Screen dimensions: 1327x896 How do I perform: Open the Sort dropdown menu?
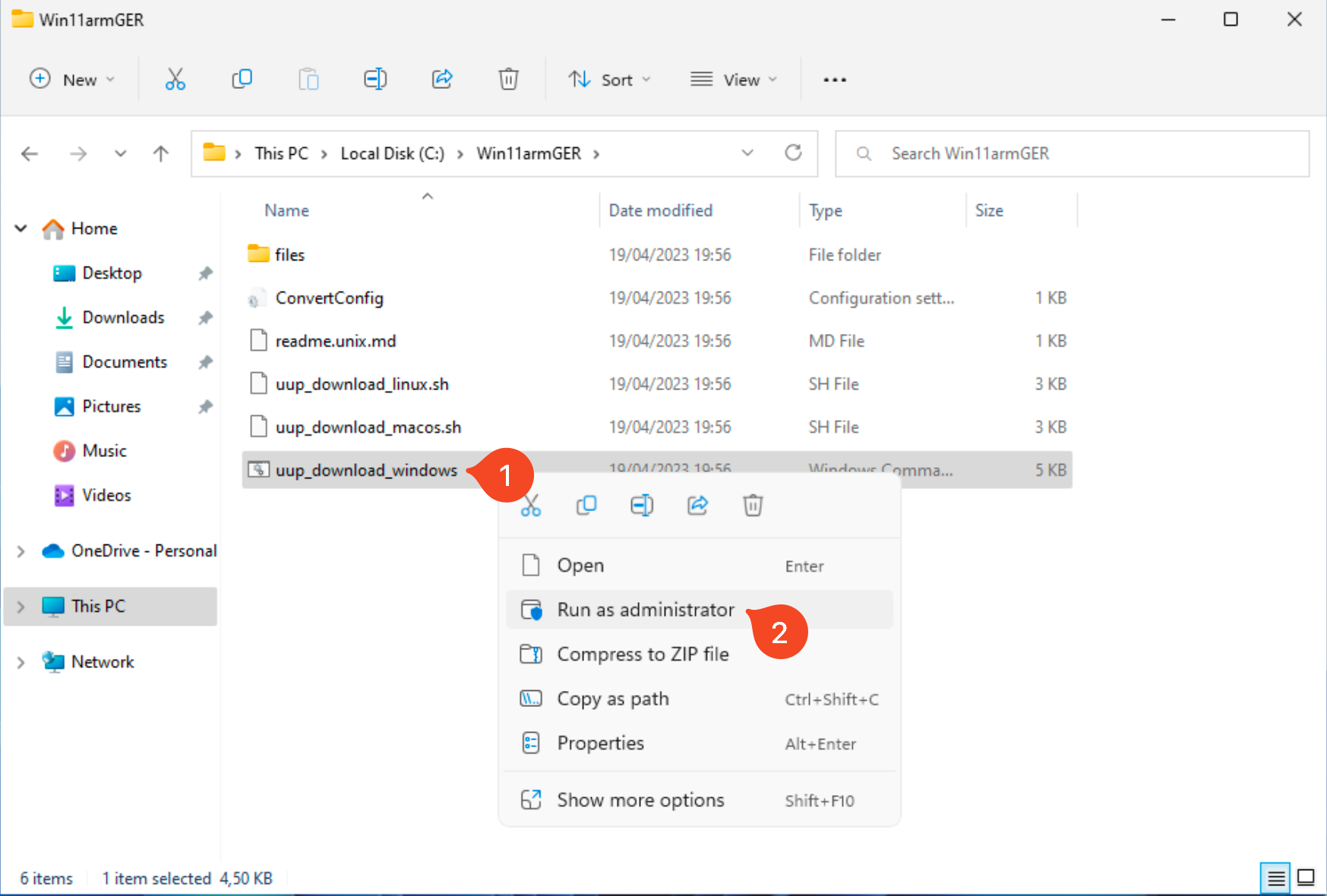coord(610,80)
